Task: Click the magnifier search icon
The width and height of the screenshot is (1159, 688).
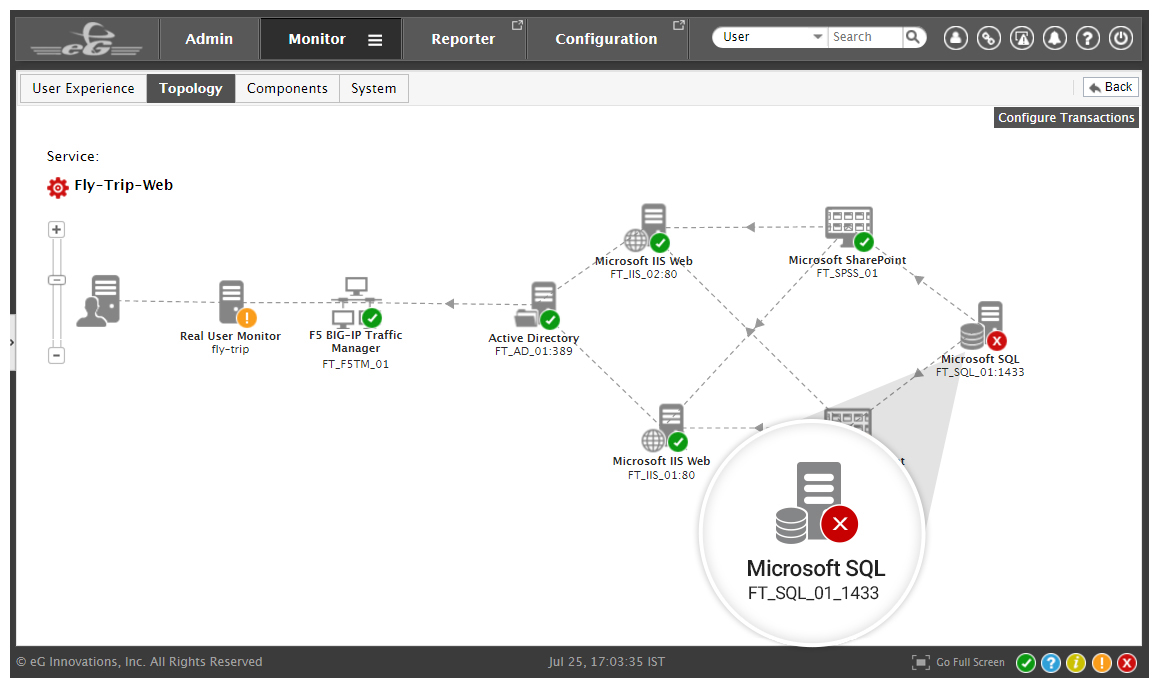Action: pos(914,37)
